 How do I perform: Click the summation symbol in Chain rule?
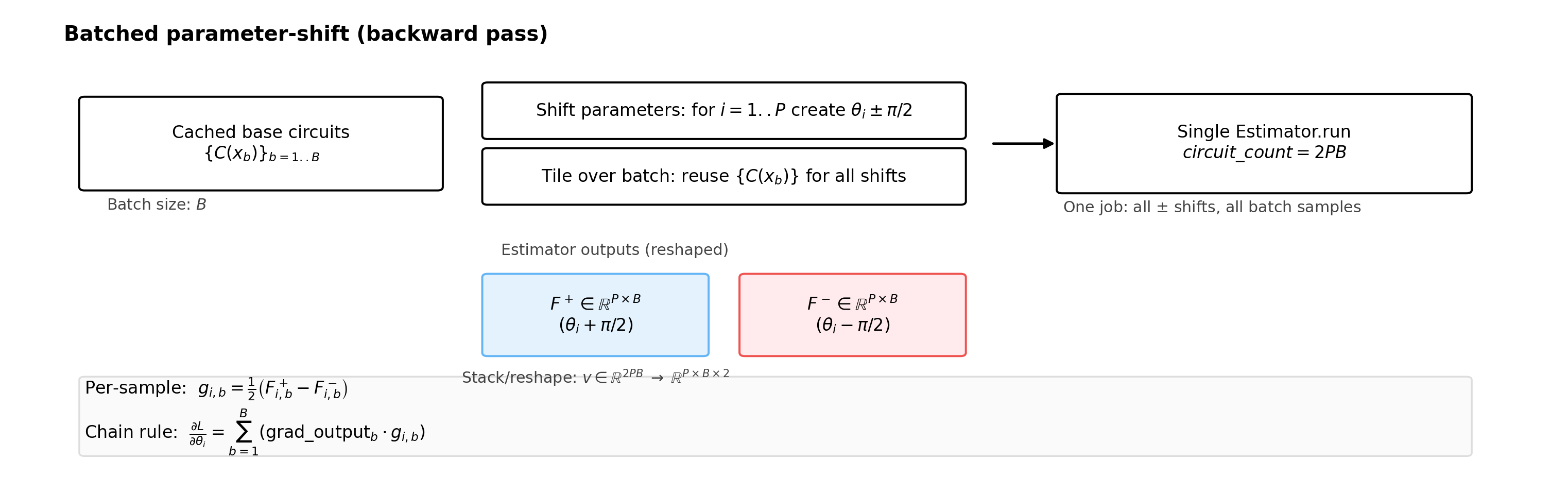[x=244, y=432]
